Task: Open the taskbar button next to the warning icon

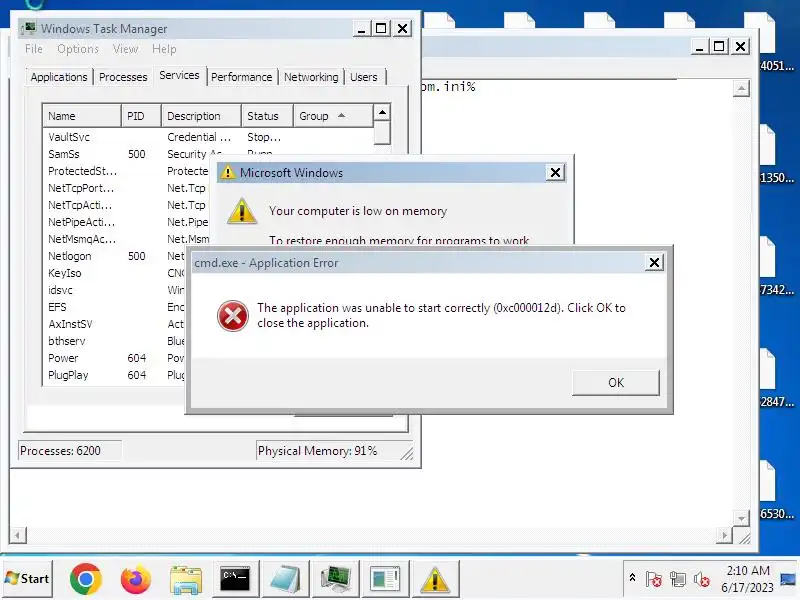Action: (385, 579)
